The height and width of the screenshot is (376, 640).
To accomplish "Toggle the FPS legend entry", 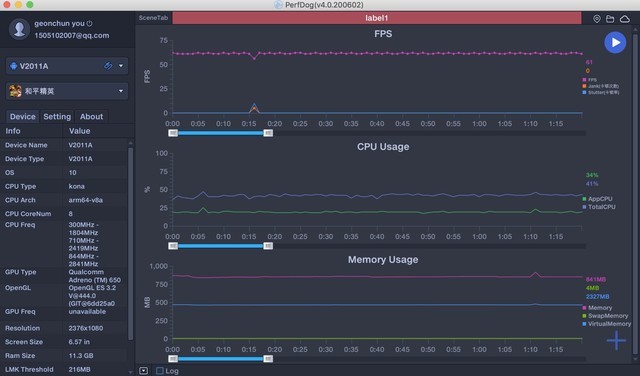I will (590, 80).
